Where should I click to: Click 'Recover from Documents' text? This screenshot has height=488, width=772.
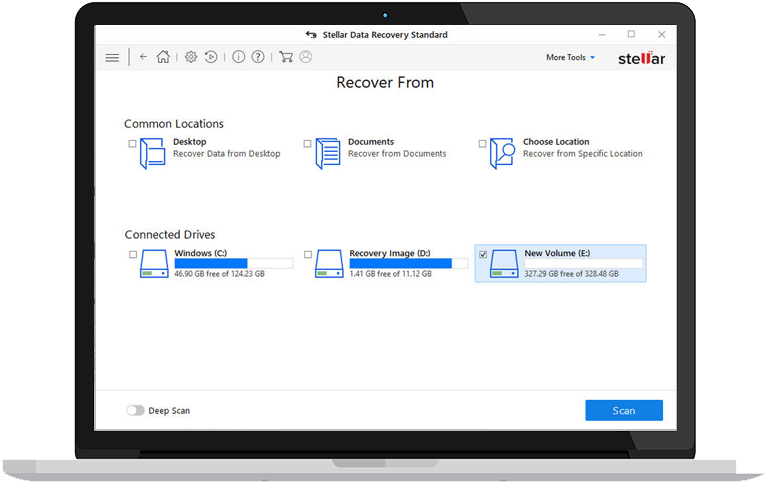(x=397, y=154)
